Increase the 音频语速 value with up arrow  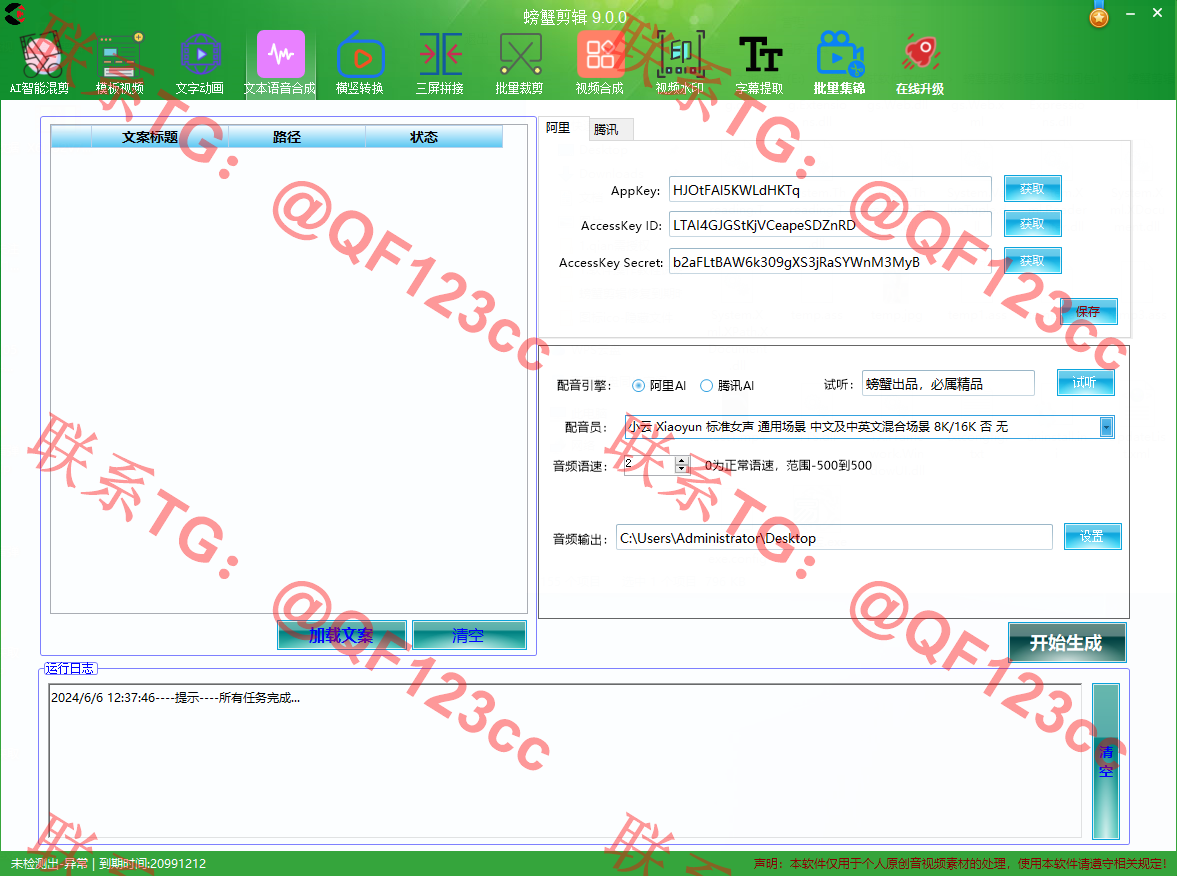(x=682, y=460)
